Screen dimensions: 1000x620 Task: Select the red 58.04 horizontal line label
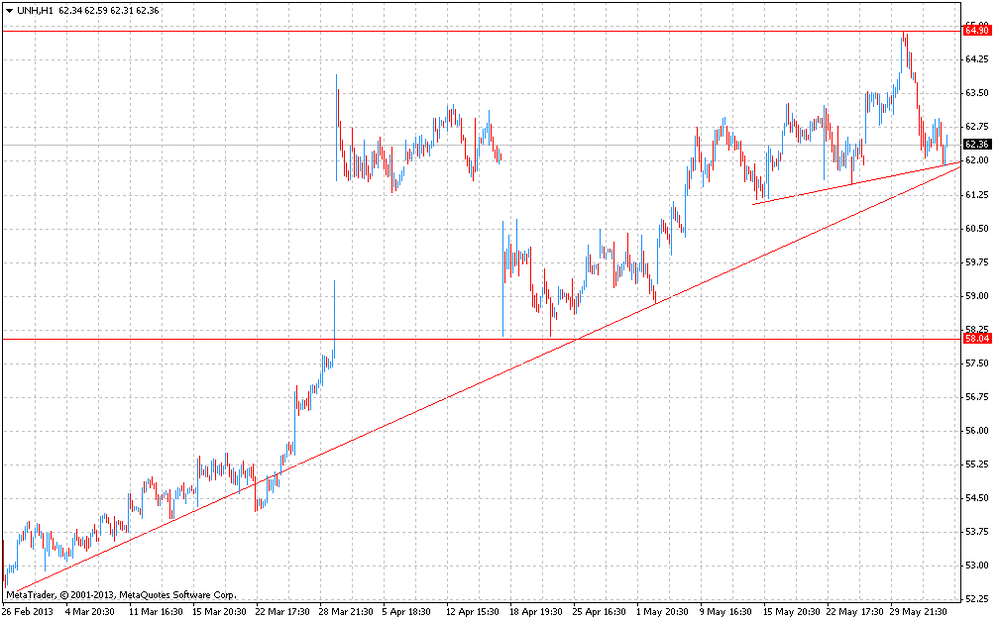pyautogui.click(x=978, y=339)
